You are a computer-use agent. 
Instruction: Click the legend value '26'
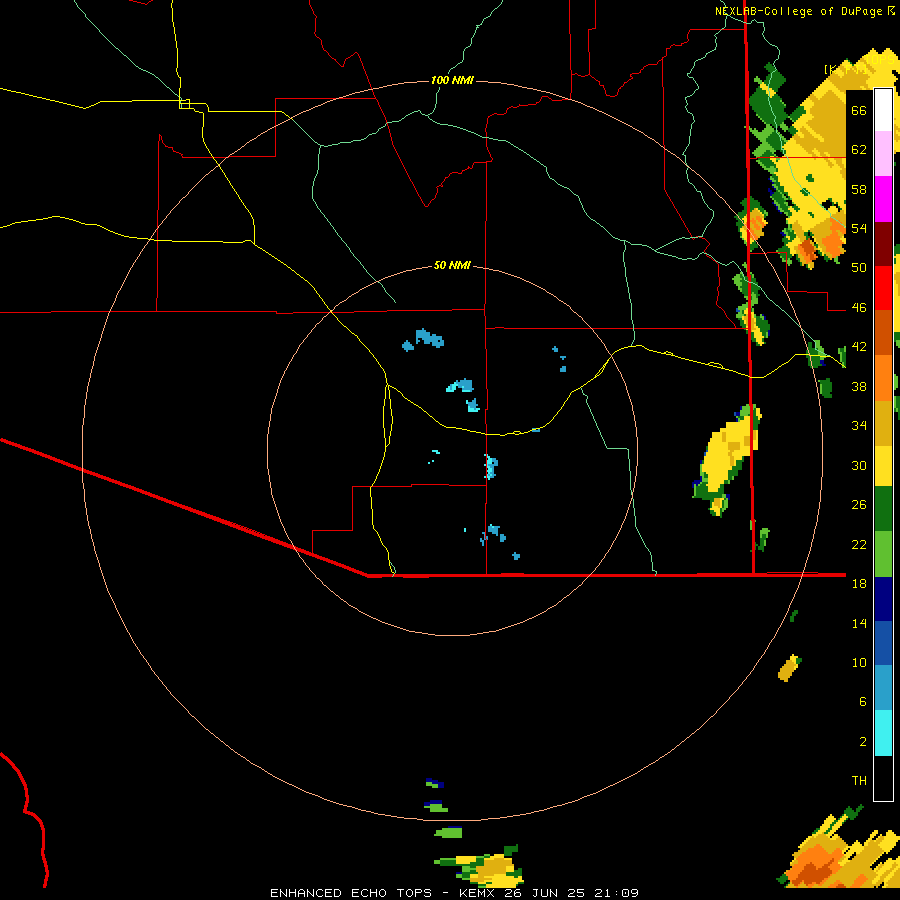coord(859,505)
